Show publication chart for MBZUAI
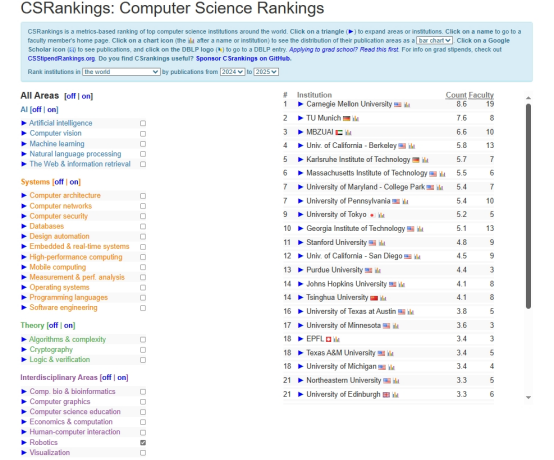The height and width of the screenshot is (460, 554). pos(348,132)
